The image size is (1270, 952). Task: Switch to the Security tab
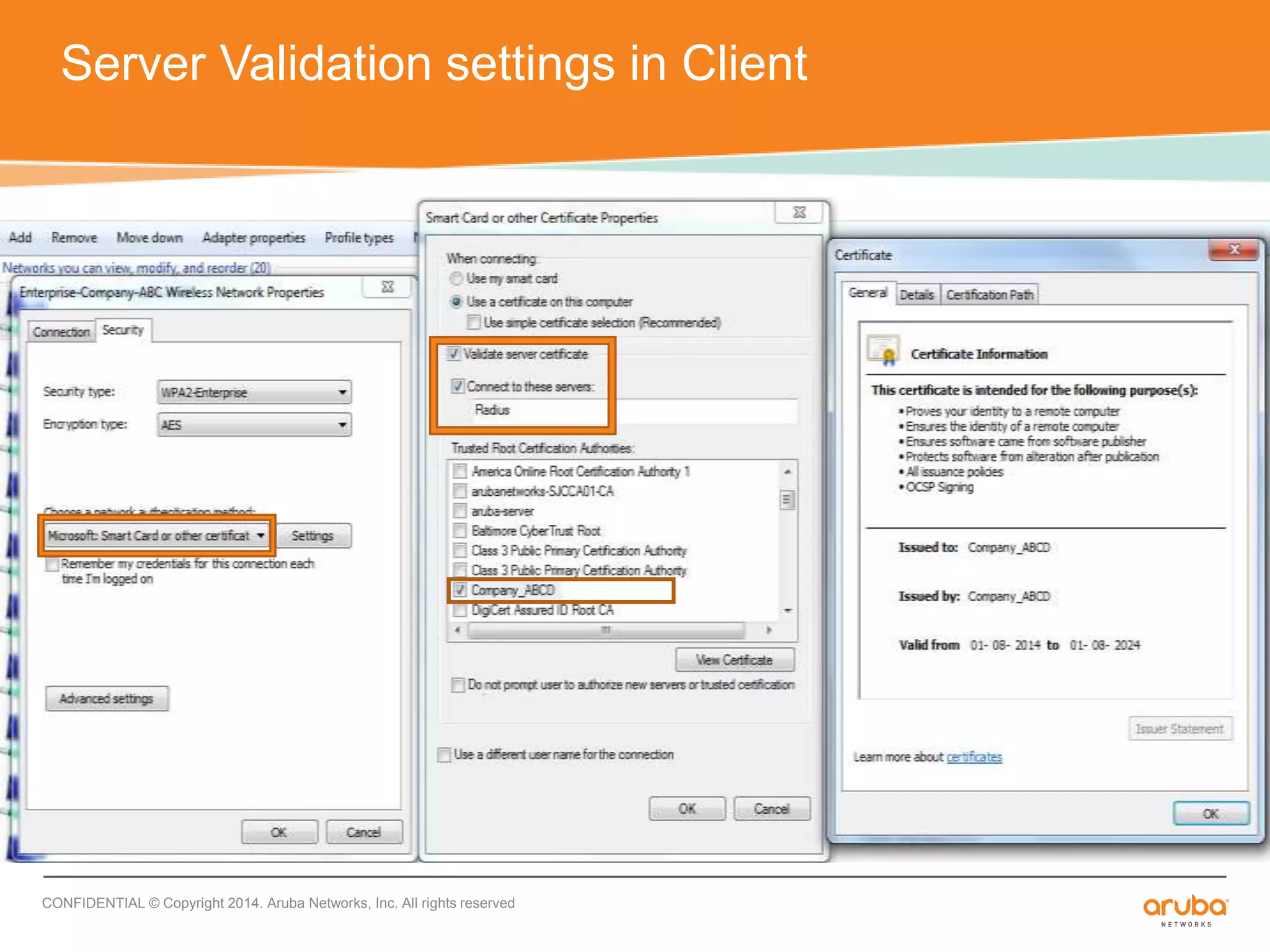coord(123,330)
